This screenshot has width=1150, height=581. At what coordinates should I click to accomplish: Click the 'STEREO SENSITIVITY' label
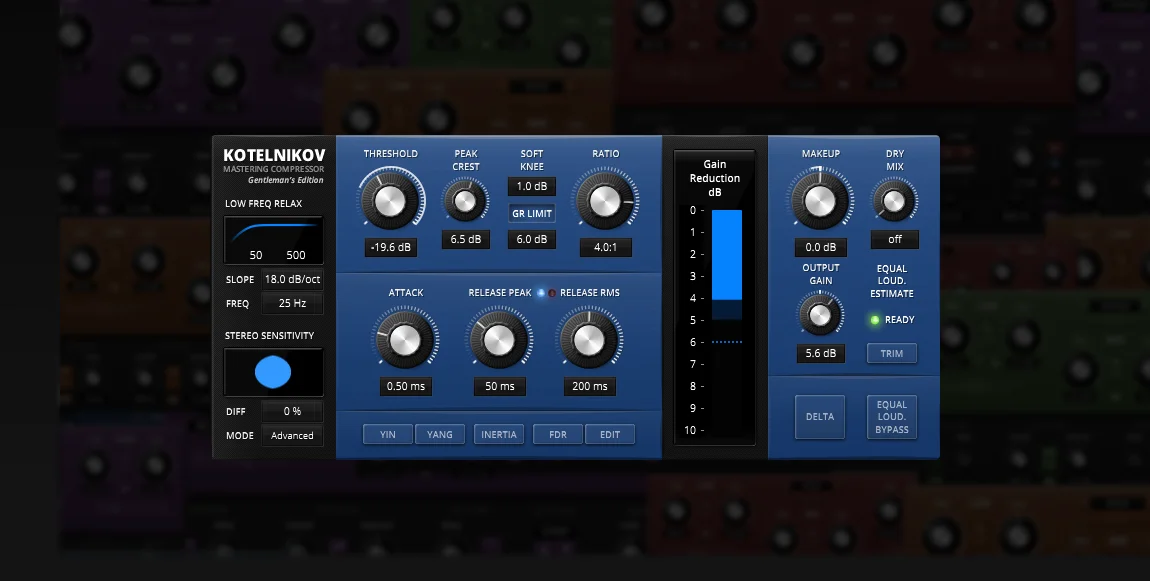[269, 335]
